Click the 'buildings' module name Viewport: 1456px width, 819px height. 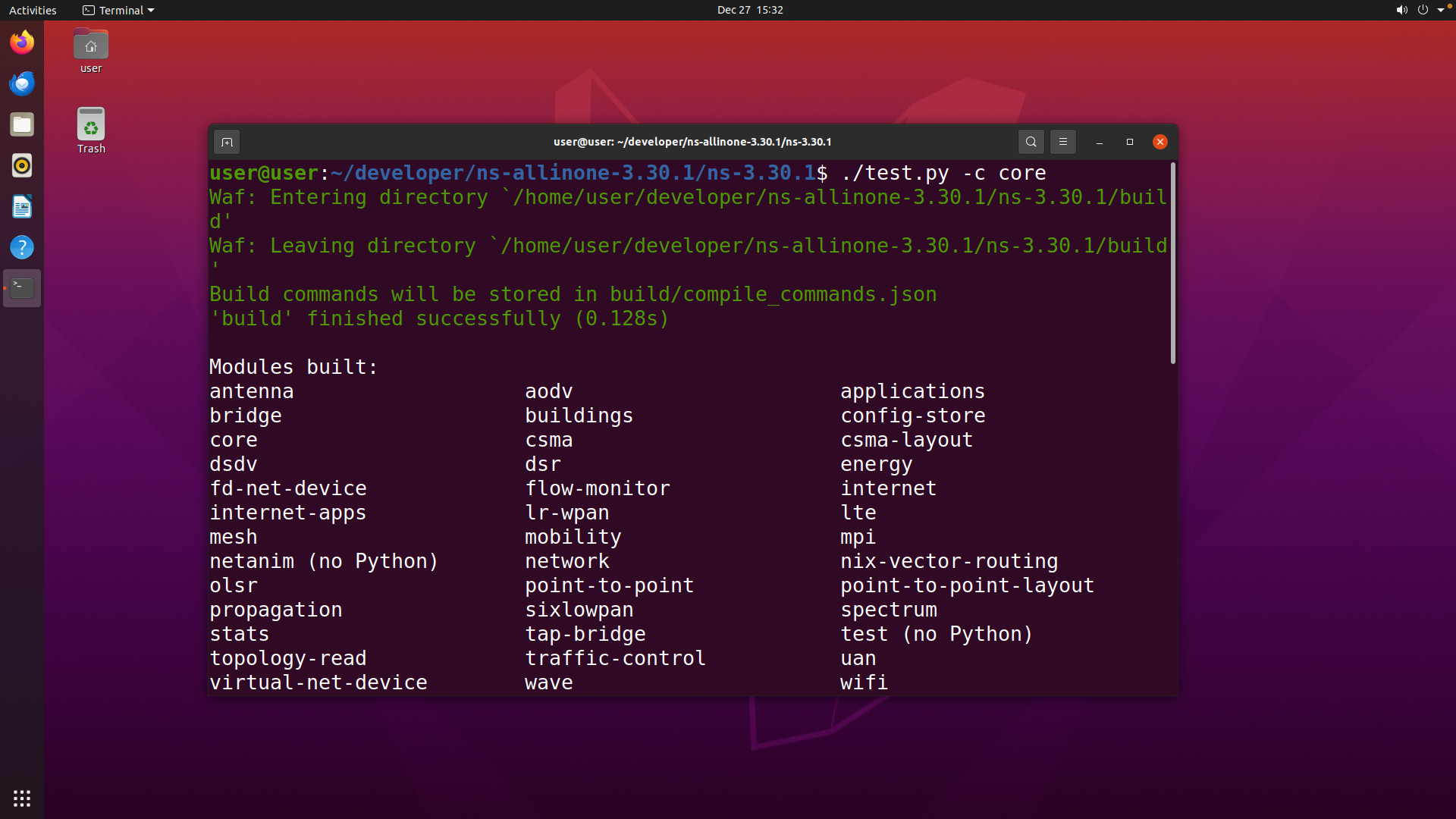coord(579,416)
